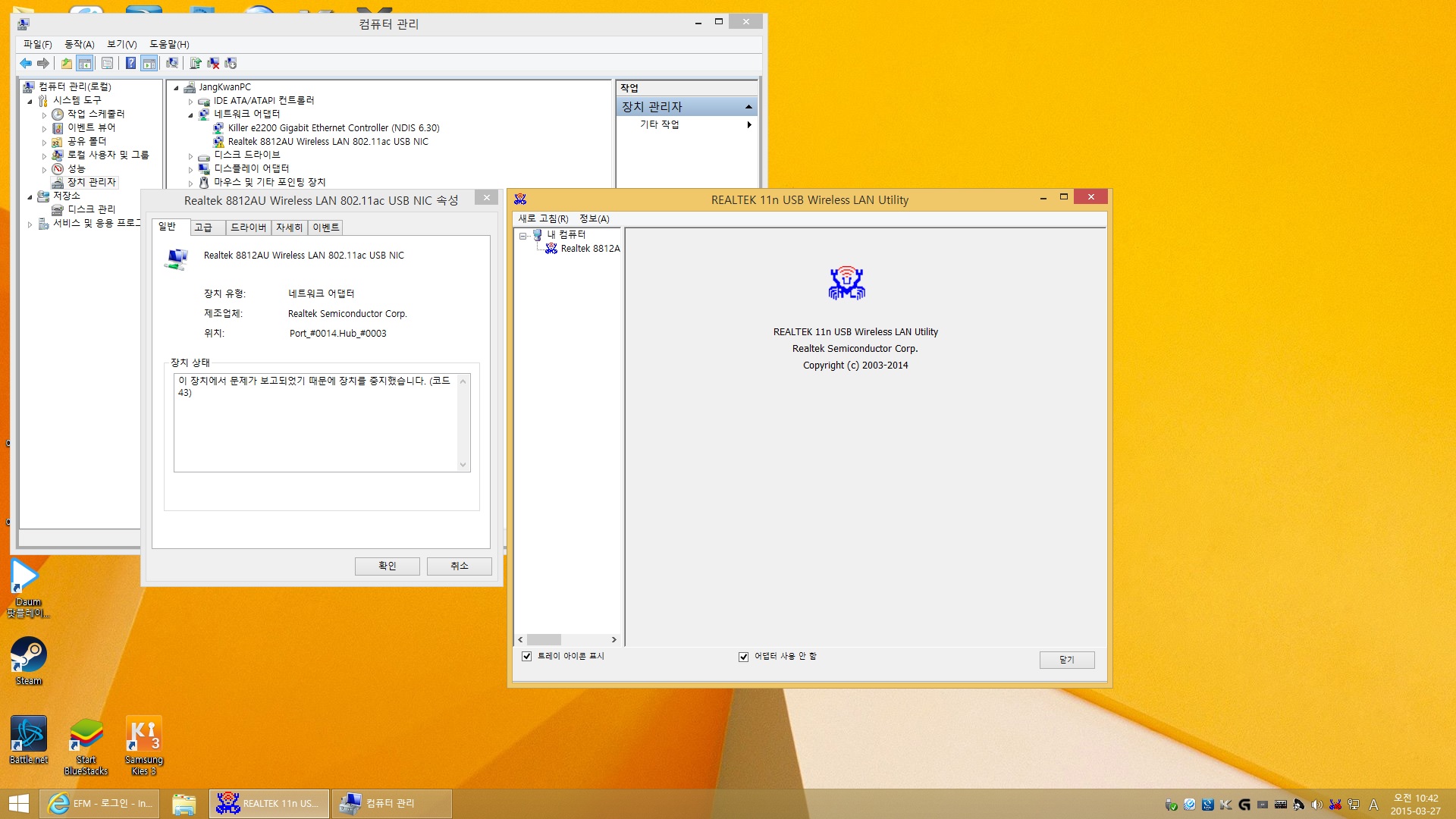Expand the 작업 스케줄러 tree node
Viewport: 1456px width, 819px height.
tap(44, 115)
